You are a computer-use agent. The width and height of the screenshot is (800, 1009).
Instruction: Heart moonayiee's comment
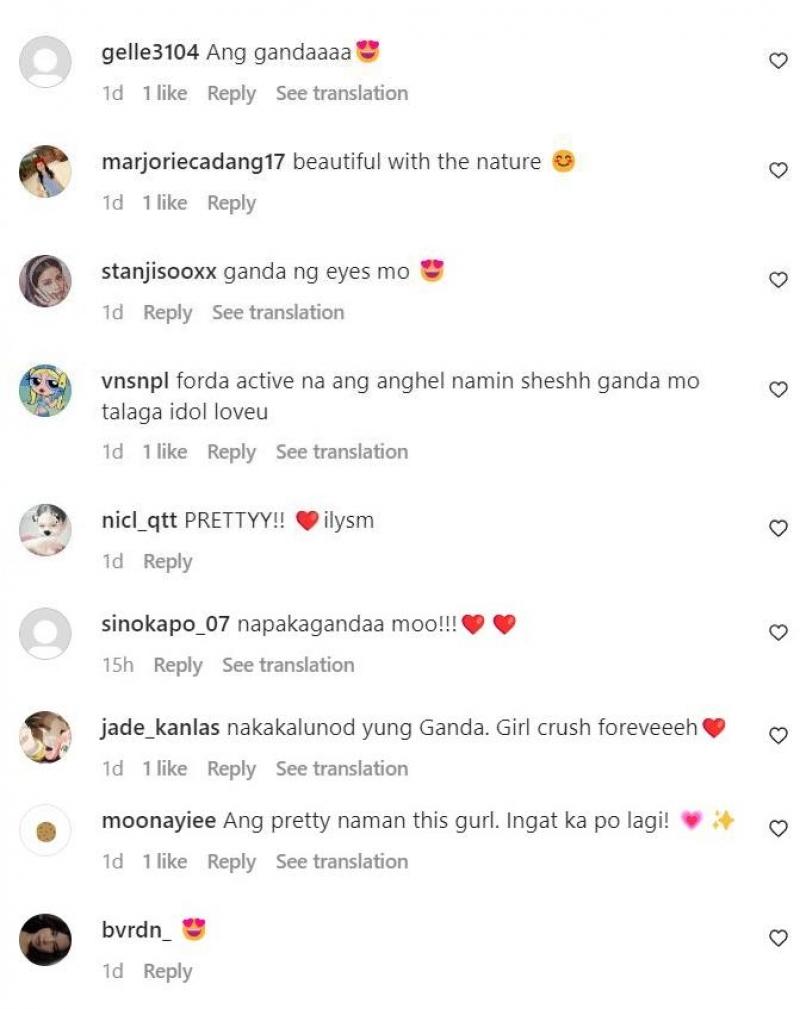pyautogui.click(x=778, y=829)
